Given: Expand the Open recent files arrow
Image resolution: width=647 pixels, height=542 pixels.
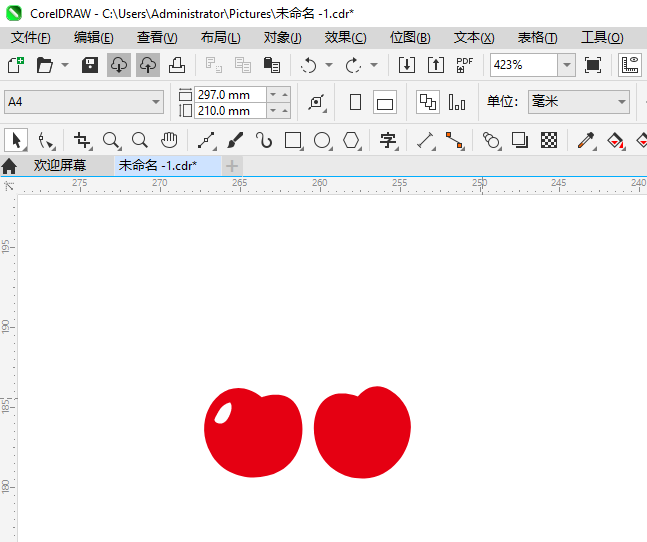Looking at the screenshot, I should tap(65, 65).
